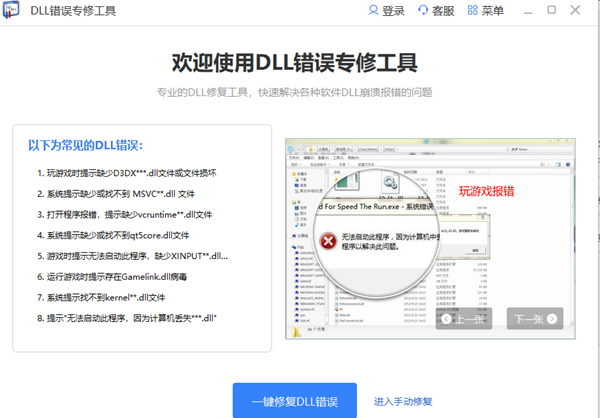Click the customer service headset icon

[x=423, y=10]
